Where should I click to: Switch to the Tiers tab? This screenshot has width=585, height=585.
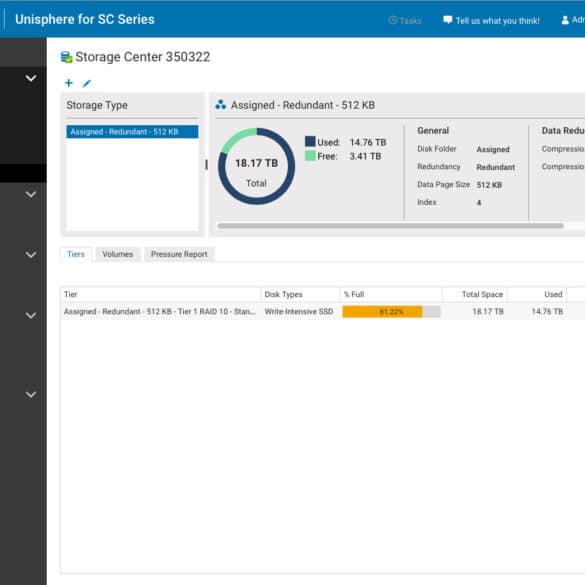pos(76,254)
